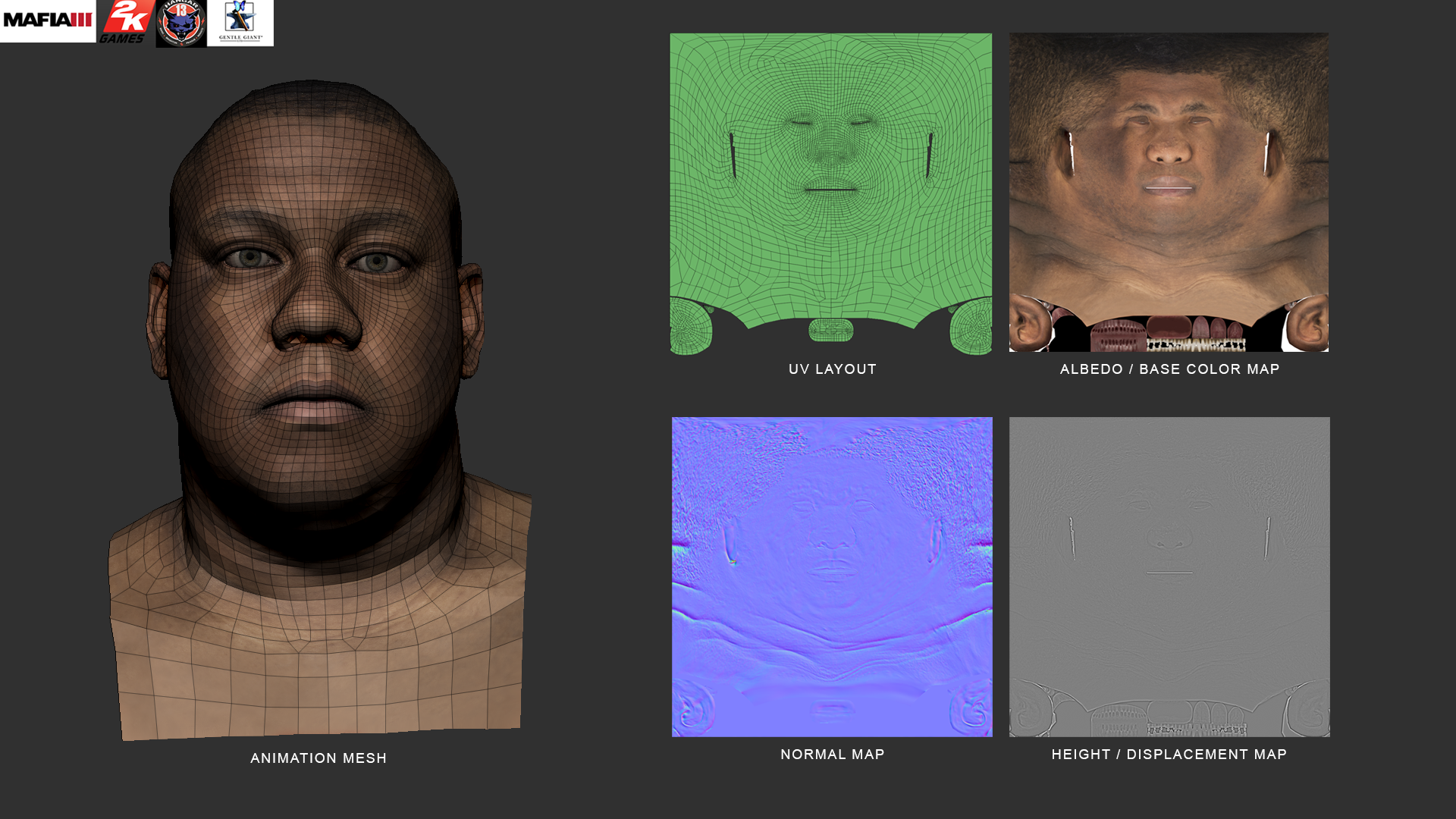
Task: Select the animation mesh head render
Action: 319,410
